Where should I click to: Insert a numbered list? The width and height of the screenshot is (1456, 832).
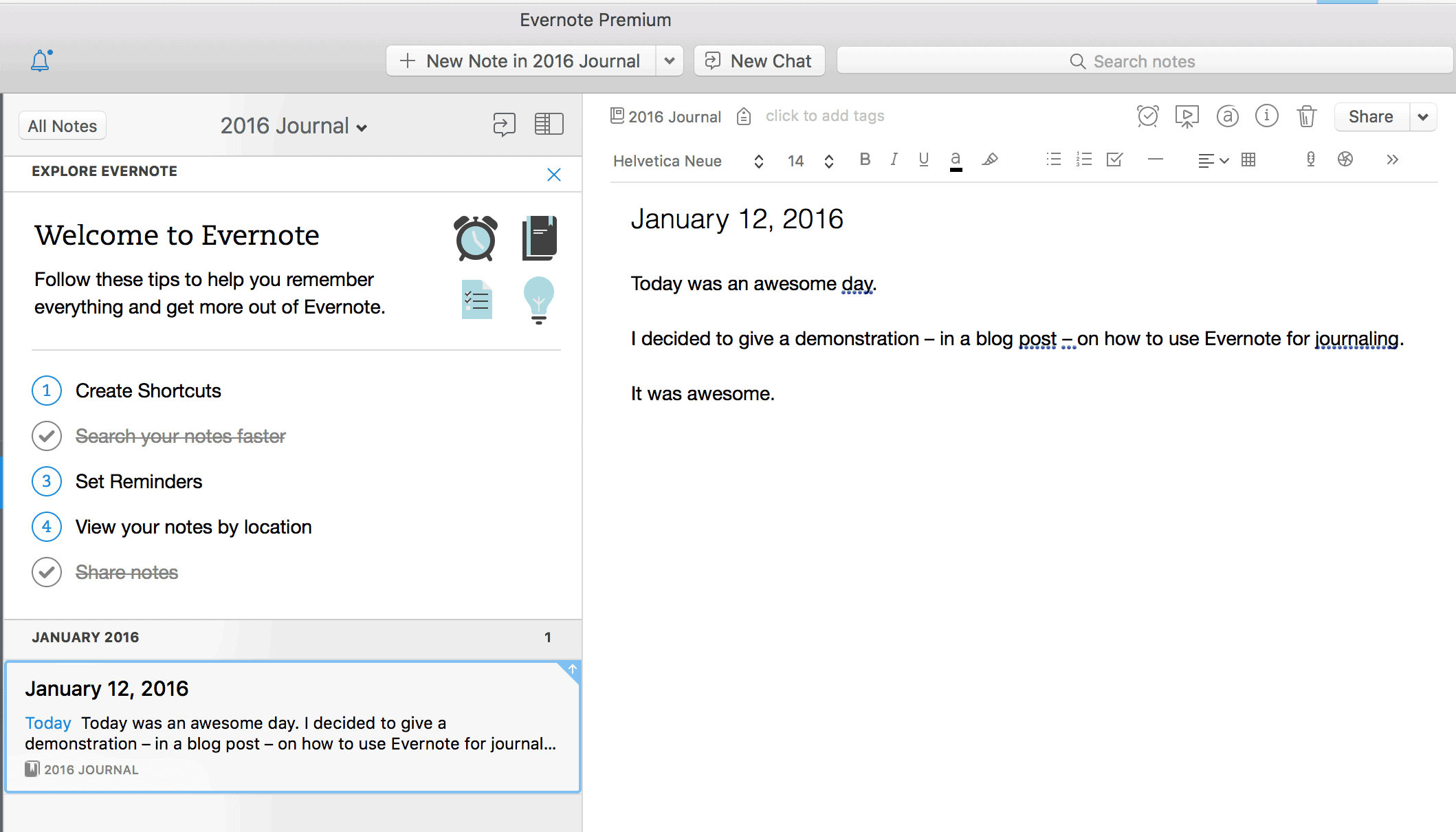[1084, 160]
